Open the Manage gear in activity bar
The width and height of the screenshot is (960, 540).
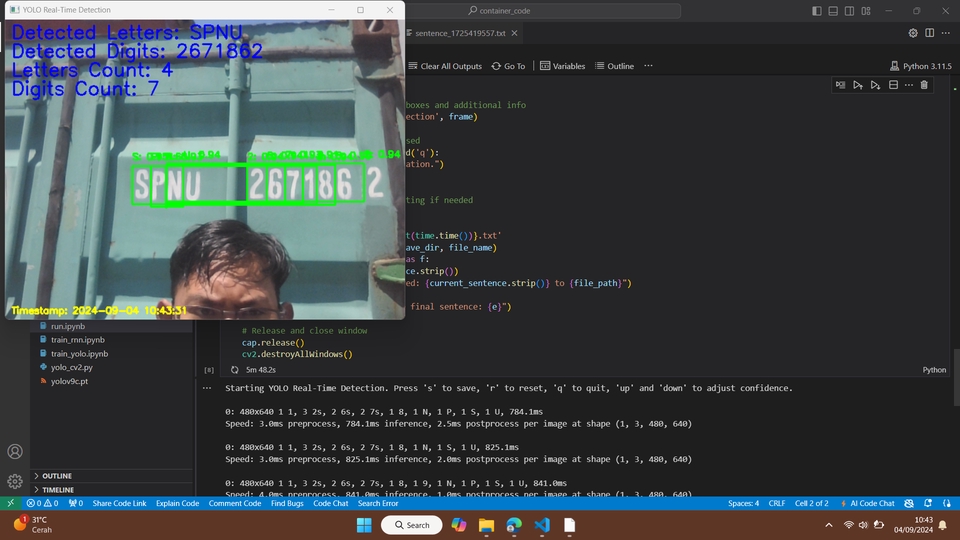15,481
